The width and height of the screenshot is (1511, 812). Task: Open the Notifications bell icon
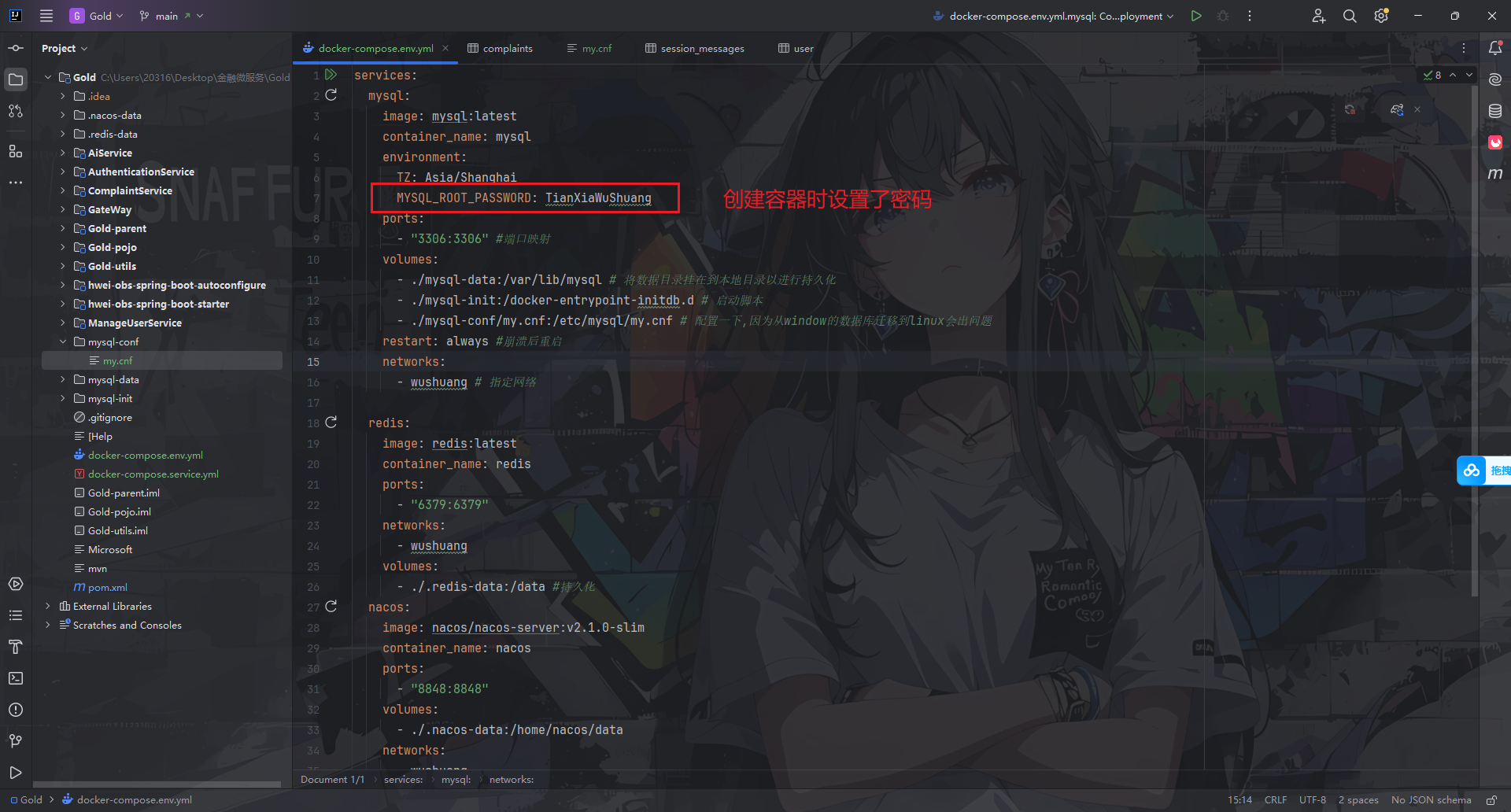click(x=1495, y=48)
